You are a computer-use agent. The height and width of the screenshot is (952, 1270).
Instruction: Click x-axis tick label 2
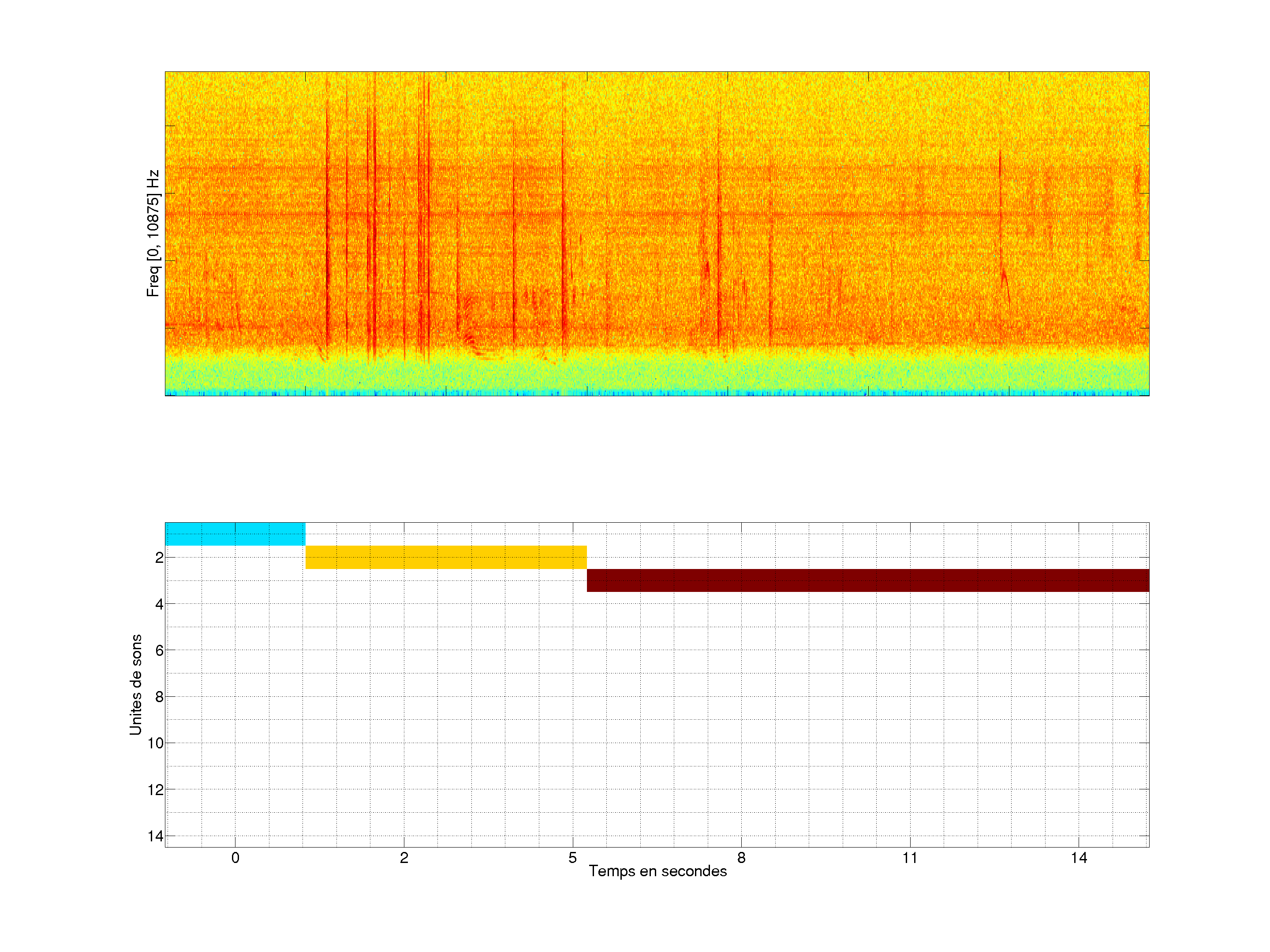point(404,858)
